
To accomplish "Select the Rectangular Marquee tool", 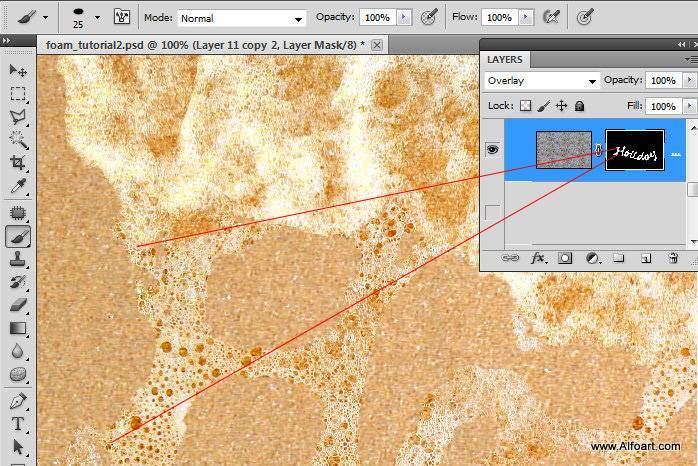I will tap(18, 93).
